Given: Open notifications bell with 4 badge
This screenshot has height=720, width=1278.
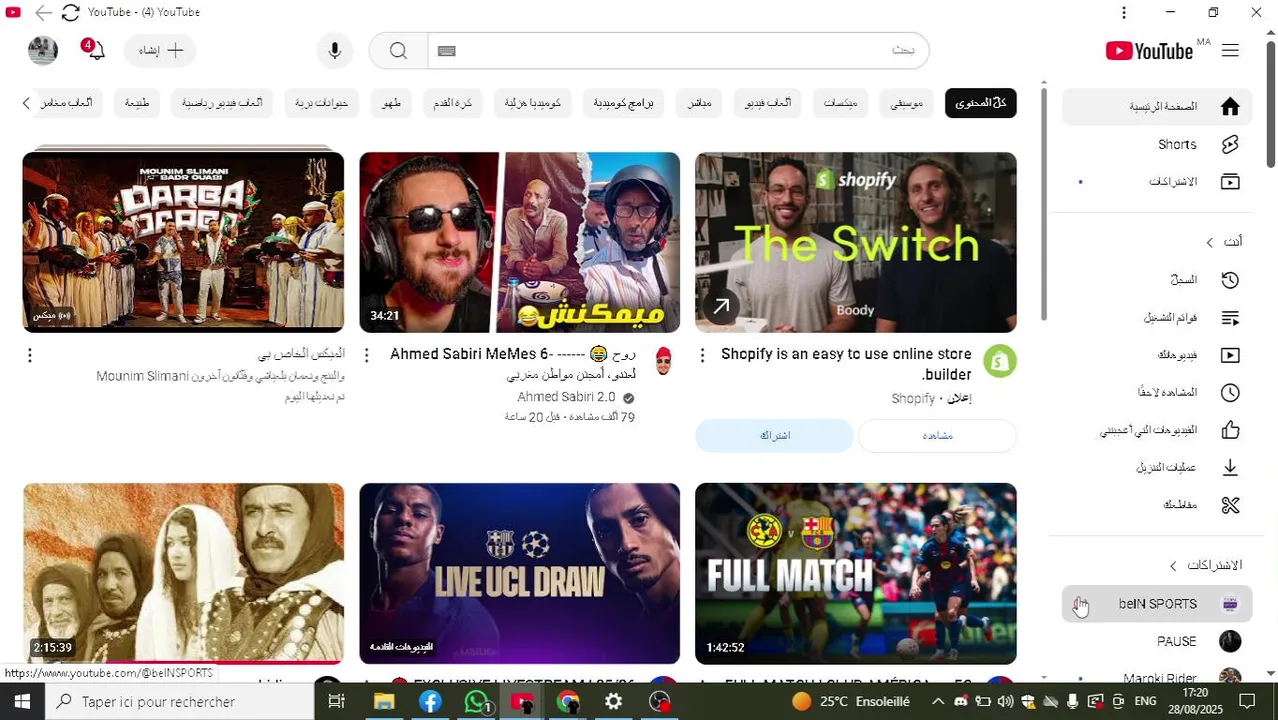Looking at the screenshot, I should pyautogui.click(x=95, y=50).
